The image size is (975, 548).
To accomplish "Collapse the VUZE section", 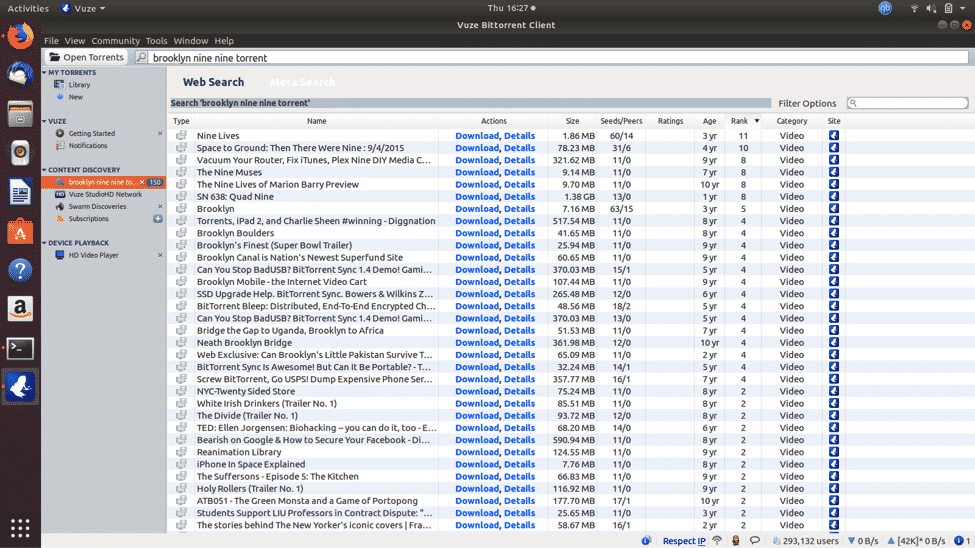I will tap(45, 121).
